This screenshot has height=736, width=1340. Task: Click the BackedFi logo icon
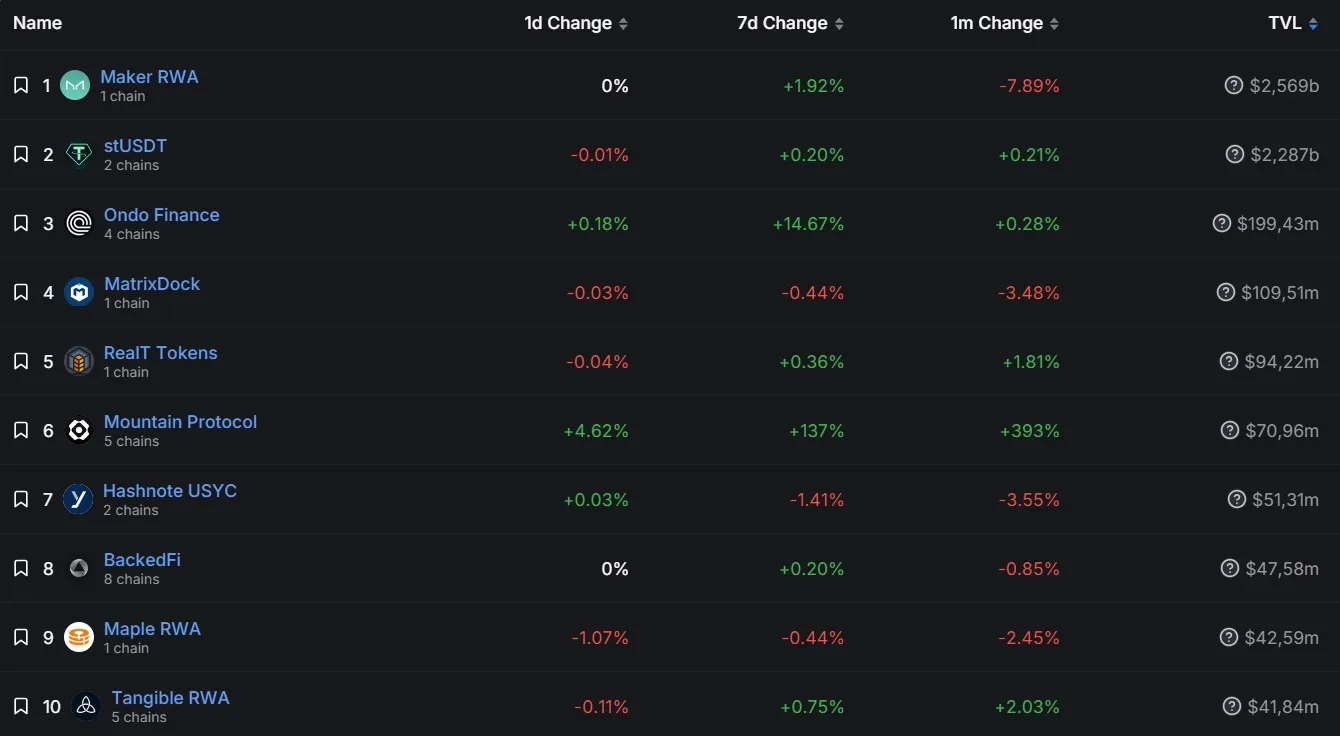[79, 569]
